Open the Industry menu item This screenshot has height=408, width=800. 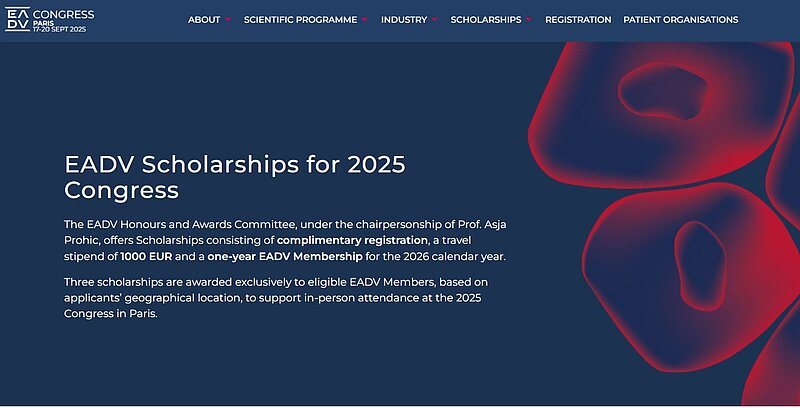[x=403, y=20]
